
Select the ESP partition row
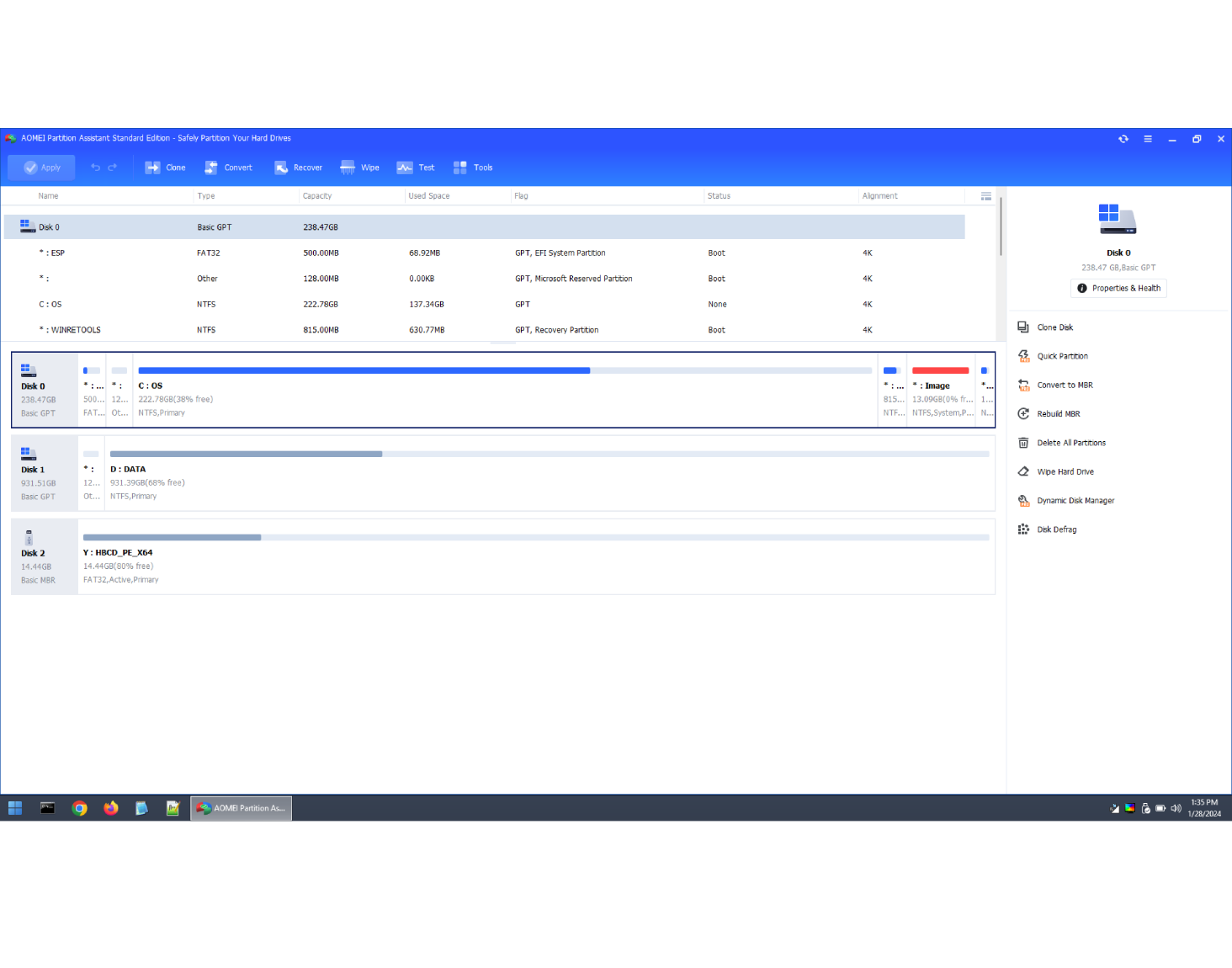click(x=485, y=253)
